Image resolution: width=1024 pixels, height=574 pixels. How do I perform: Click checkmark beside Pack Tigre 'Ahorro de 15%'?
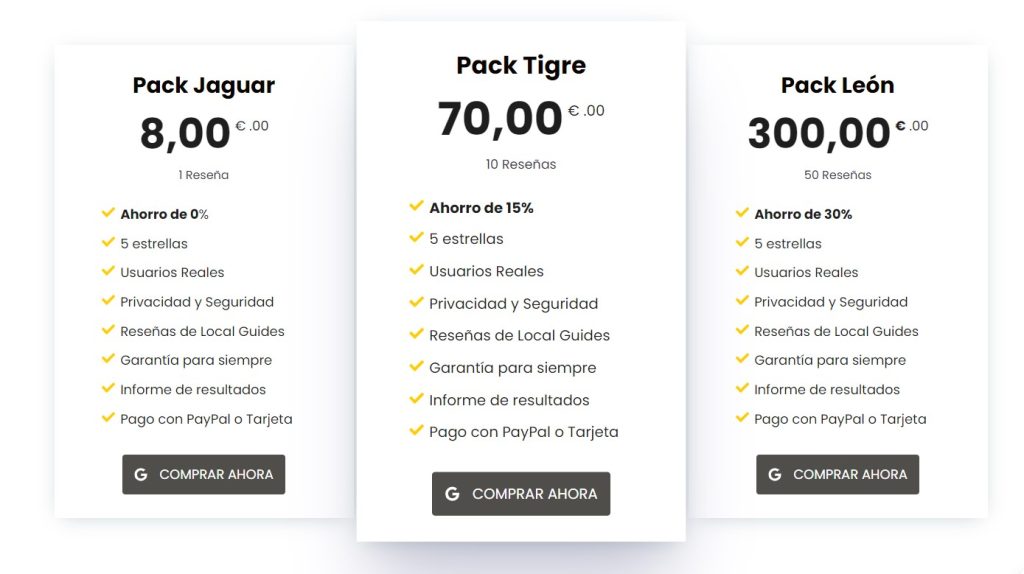point(416,206)
